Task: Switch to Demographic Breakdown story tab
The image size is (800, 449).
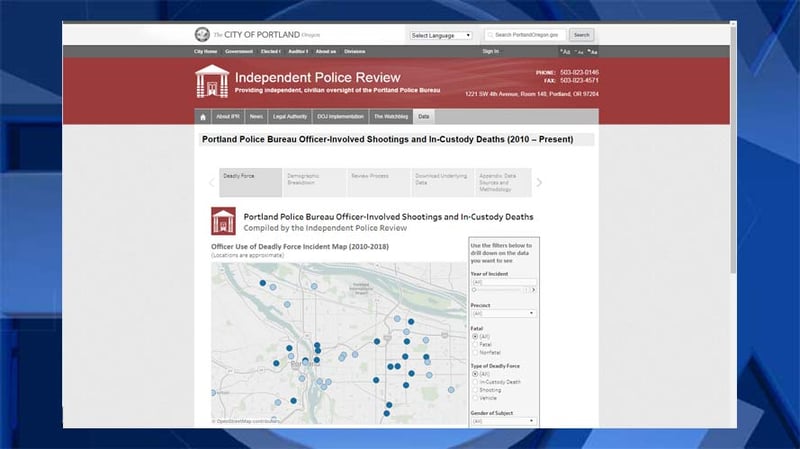Action: [315, 182]
